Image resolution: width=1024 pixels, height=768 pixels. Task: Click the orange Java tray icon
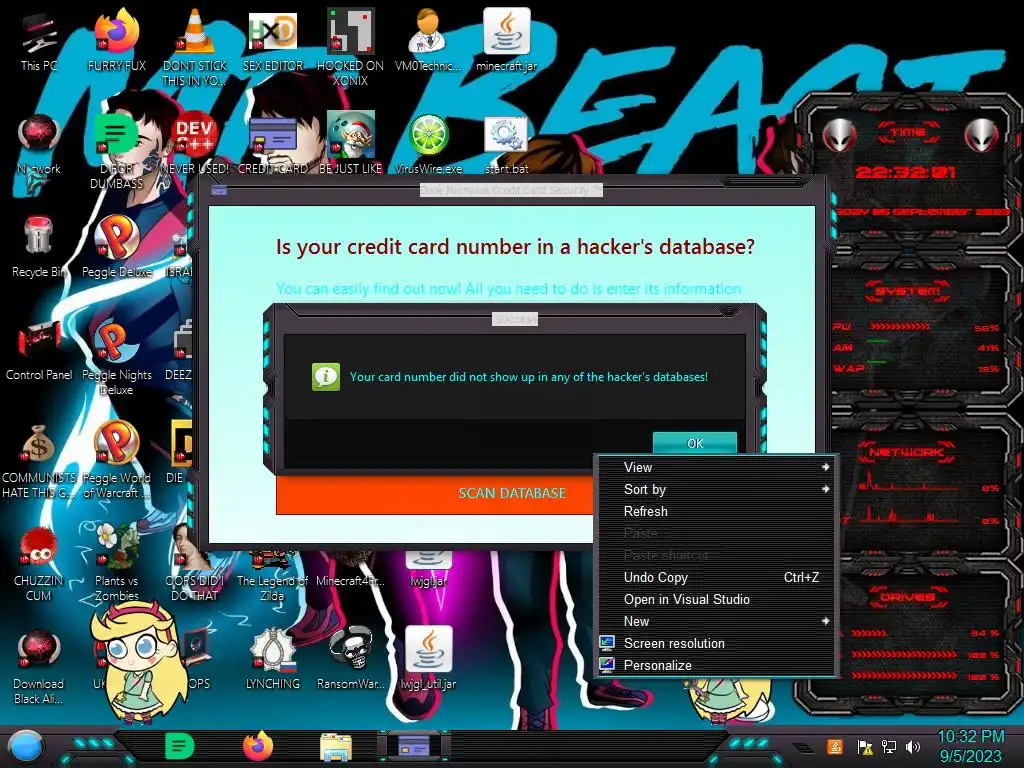835,746
